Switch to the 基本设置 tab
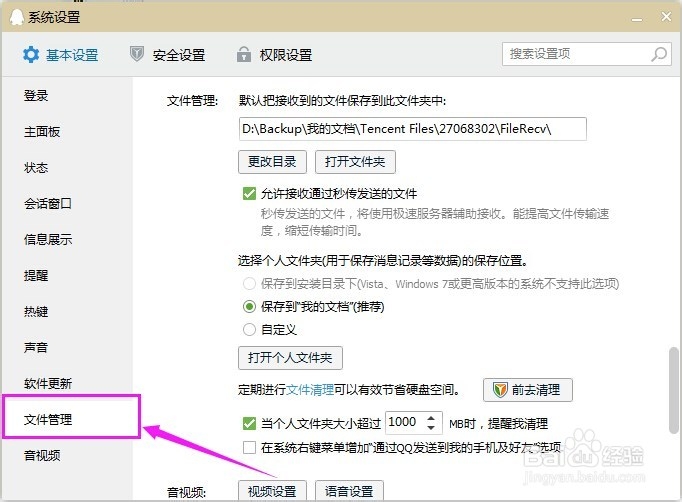The width and height of the screenshot is (682, 502). tap(60, 55)
